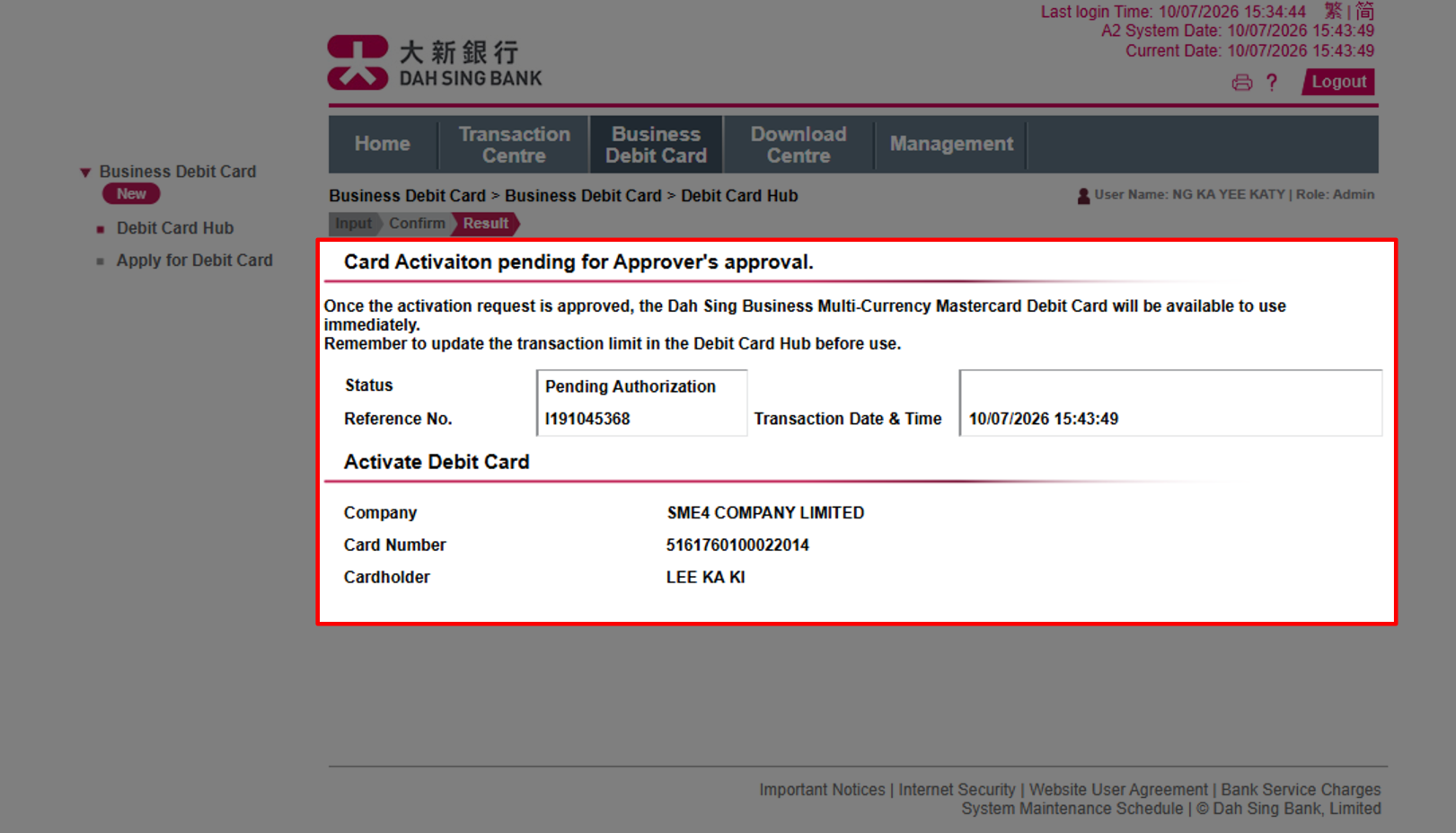Open the Transaction Centre tab
Viewport: 1456px width, 833px height.
[513, 144]
